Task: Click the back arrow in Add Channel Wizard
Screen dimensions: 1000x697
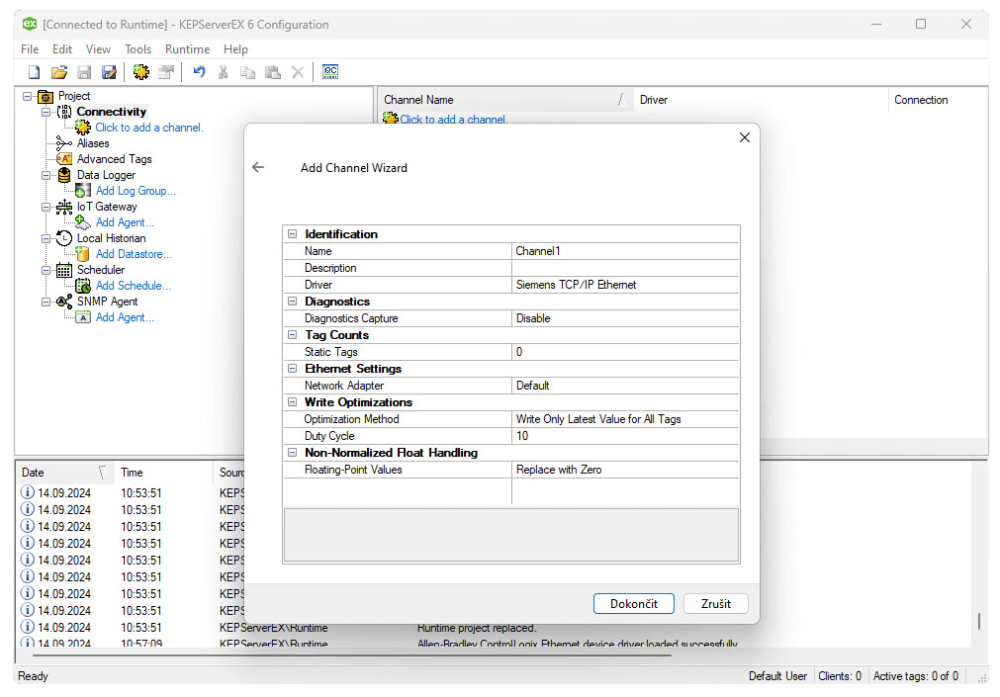Action: coord(258,167)
